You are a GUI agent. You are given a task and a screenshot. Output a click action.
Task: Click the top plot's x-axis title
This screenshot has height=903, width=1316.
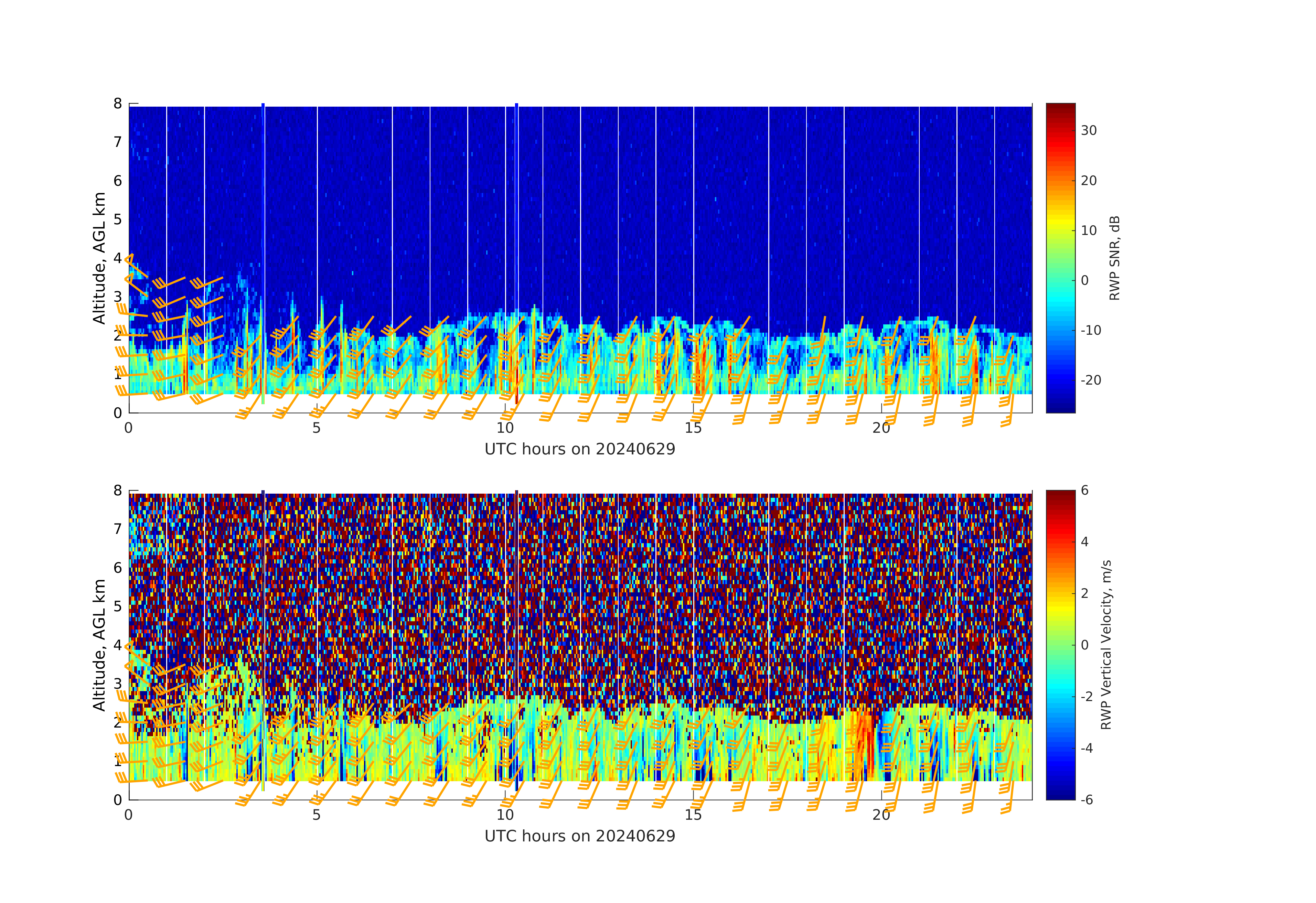[580, 449]
